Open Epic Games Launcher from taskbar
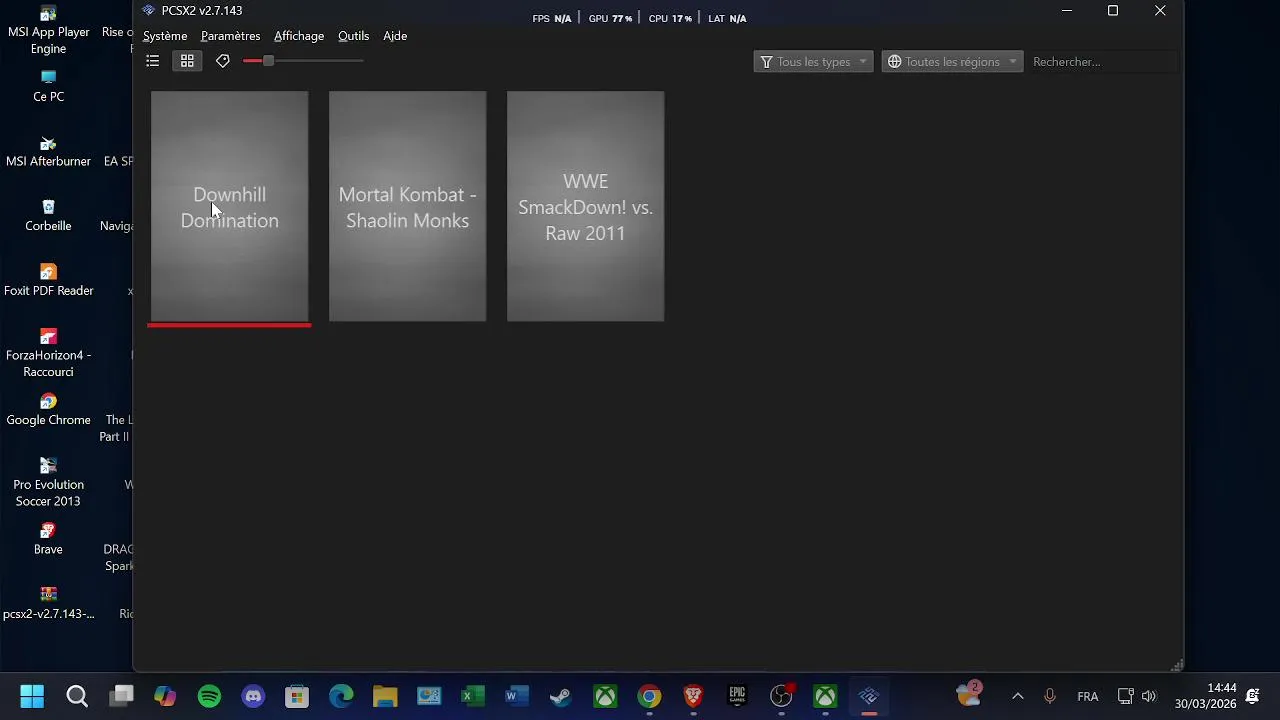The image size is (1280, 720). tap(737, 696)
